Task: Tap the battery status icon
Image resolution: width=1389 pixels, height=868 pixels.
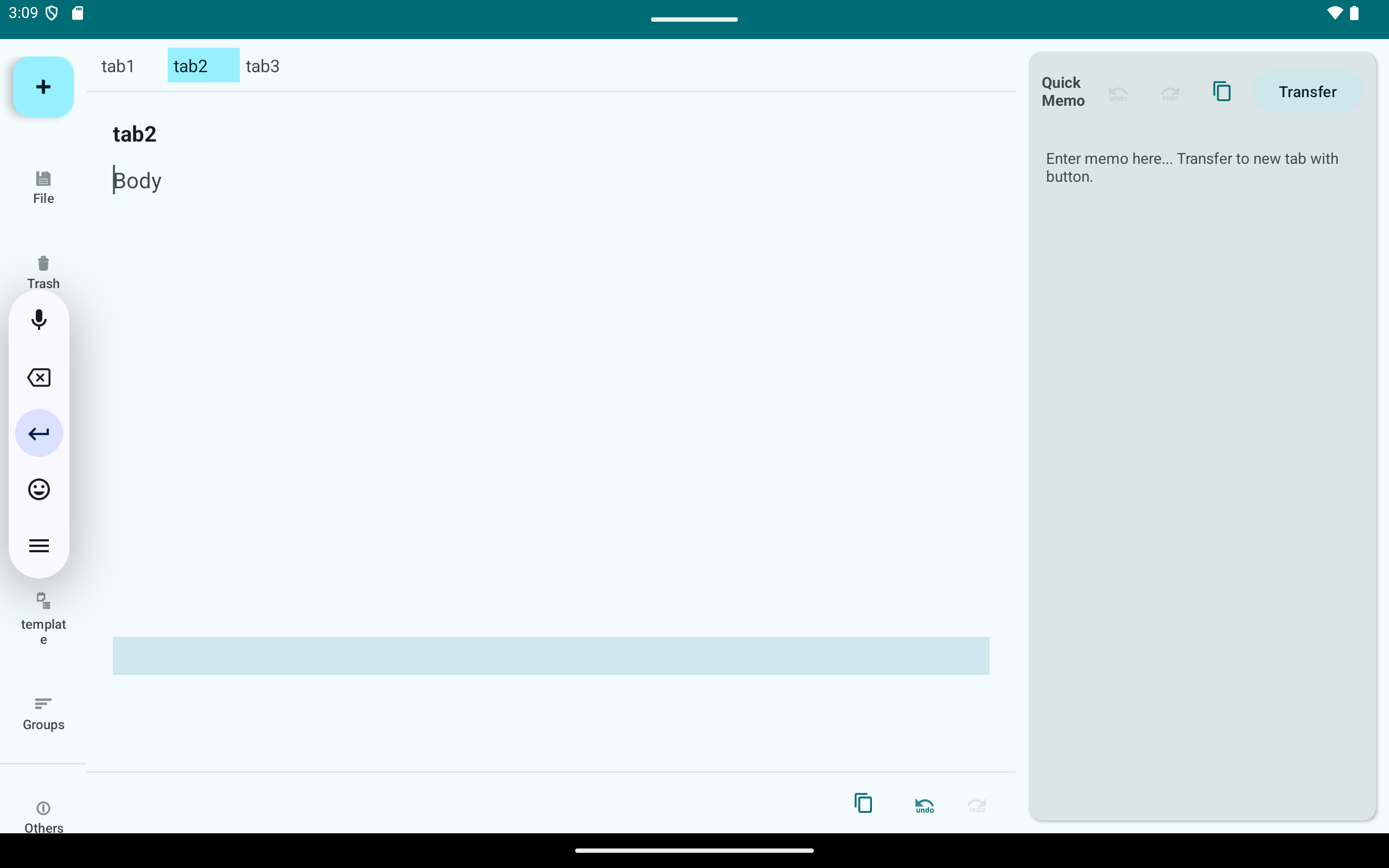Action: click(1355, 12)
